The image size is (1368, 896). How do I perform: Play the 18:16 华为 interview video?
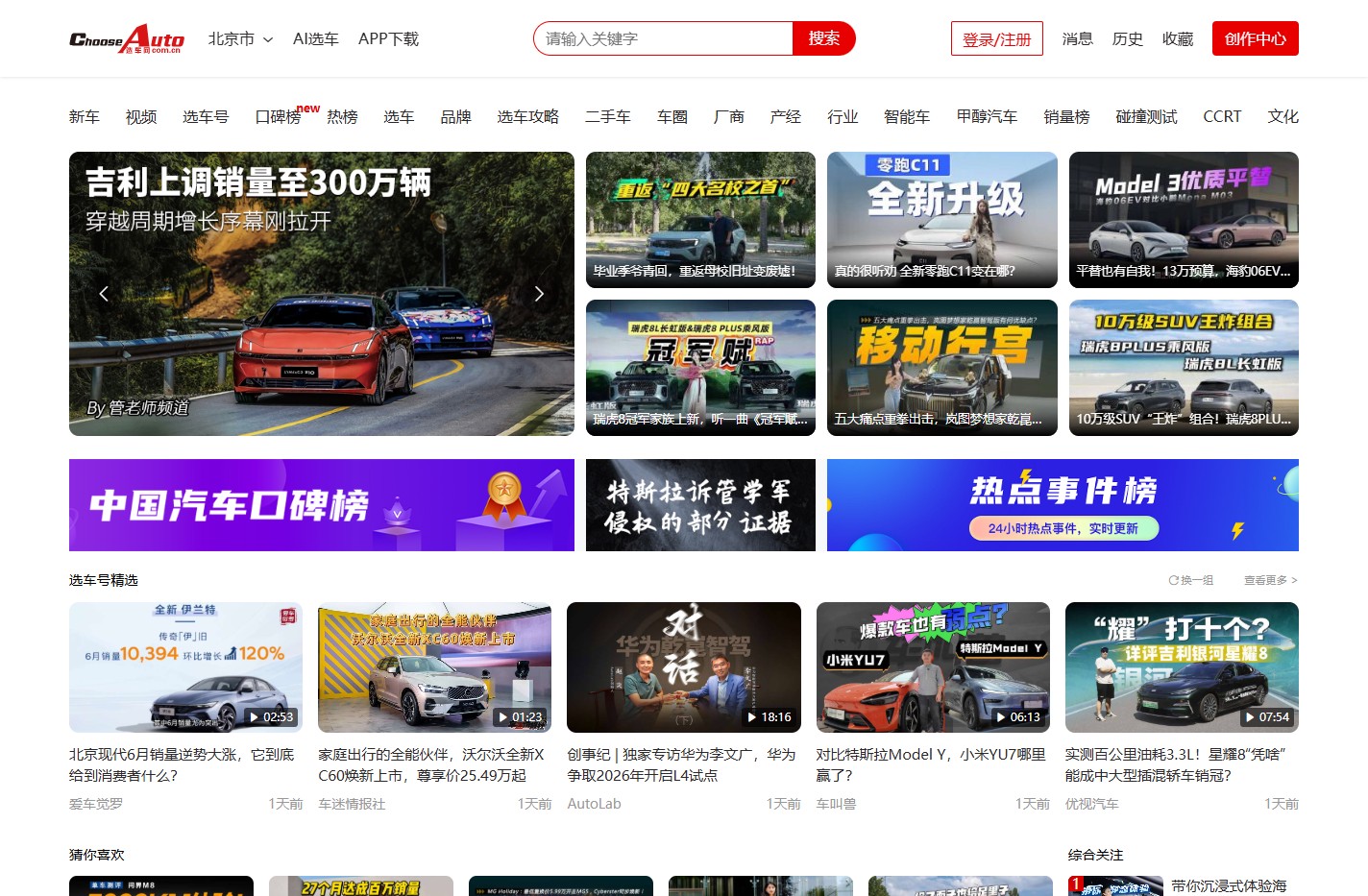pyautogui.click(x=684, y=667)
